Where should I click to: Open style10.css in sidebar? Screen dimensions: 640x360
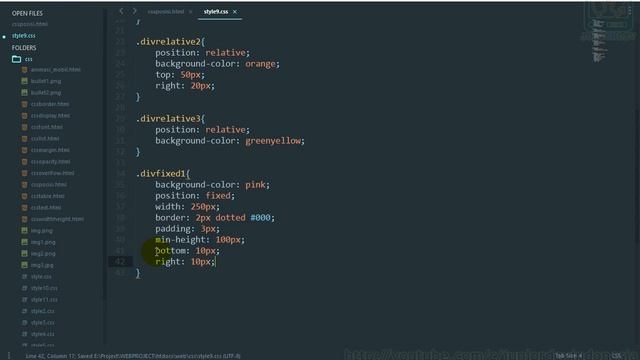tap(44, 288)
